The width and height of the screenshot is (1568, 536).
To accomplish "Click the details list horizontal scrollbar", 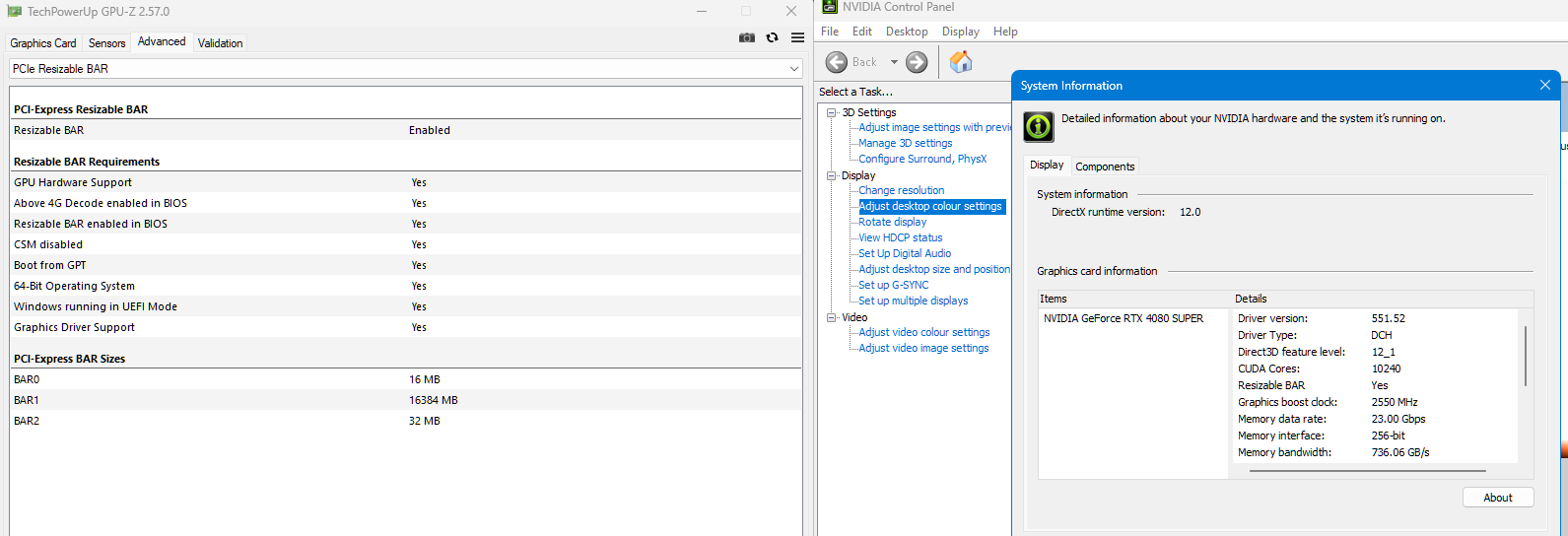I will click(x=1366, y=471).
